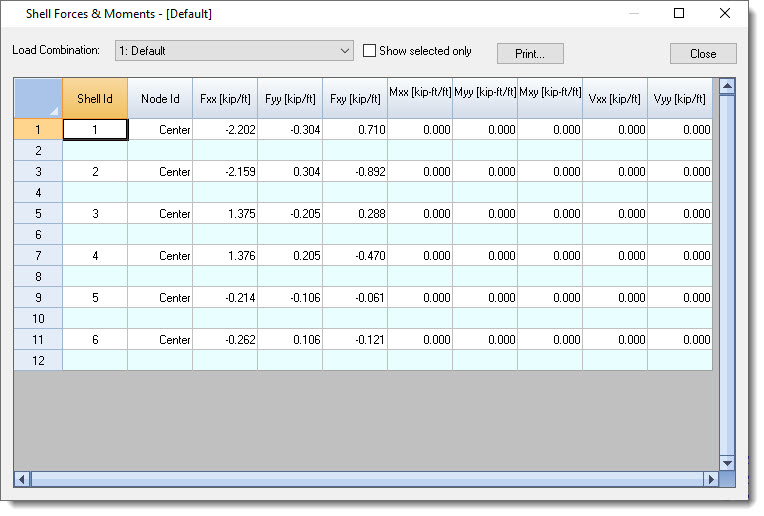
Task: Click the horizontal scrollbar right arrow
Action: 711,479
